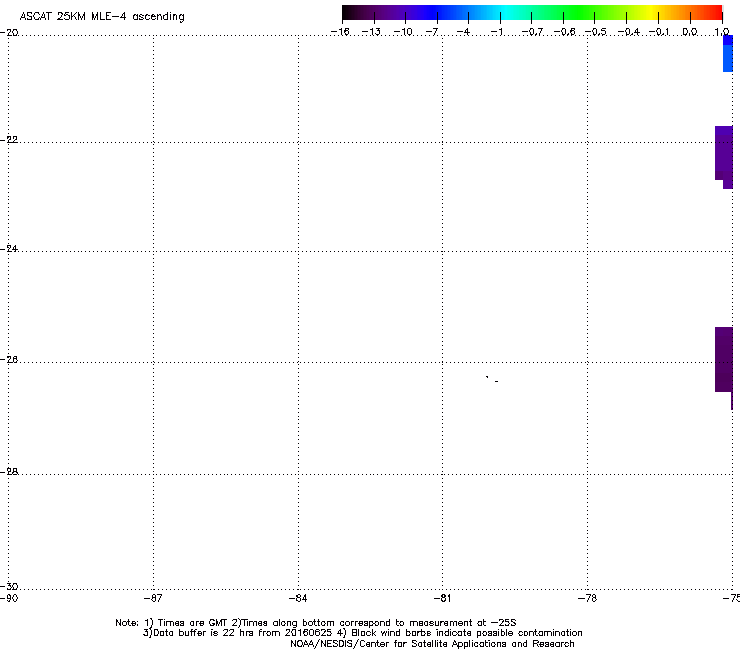Click the -87 longitude axis label
Screen dimensions: 740x650
(152, 599)
